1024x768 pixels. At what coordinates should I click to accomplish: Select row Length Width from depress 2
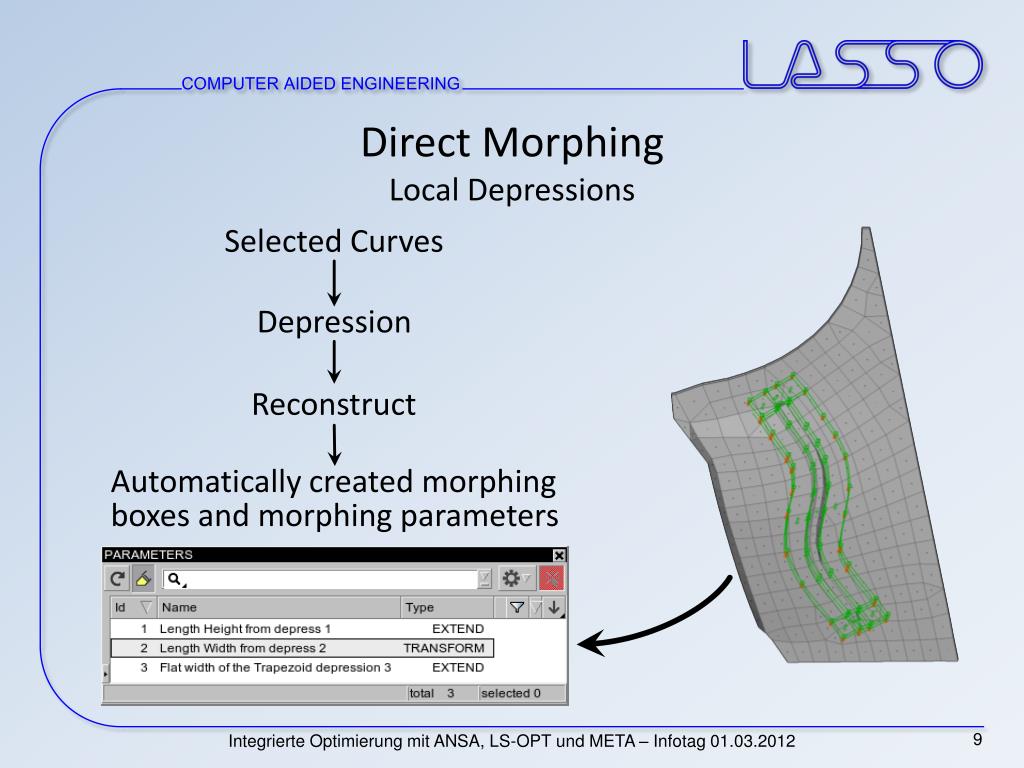[x=302, y=648]
